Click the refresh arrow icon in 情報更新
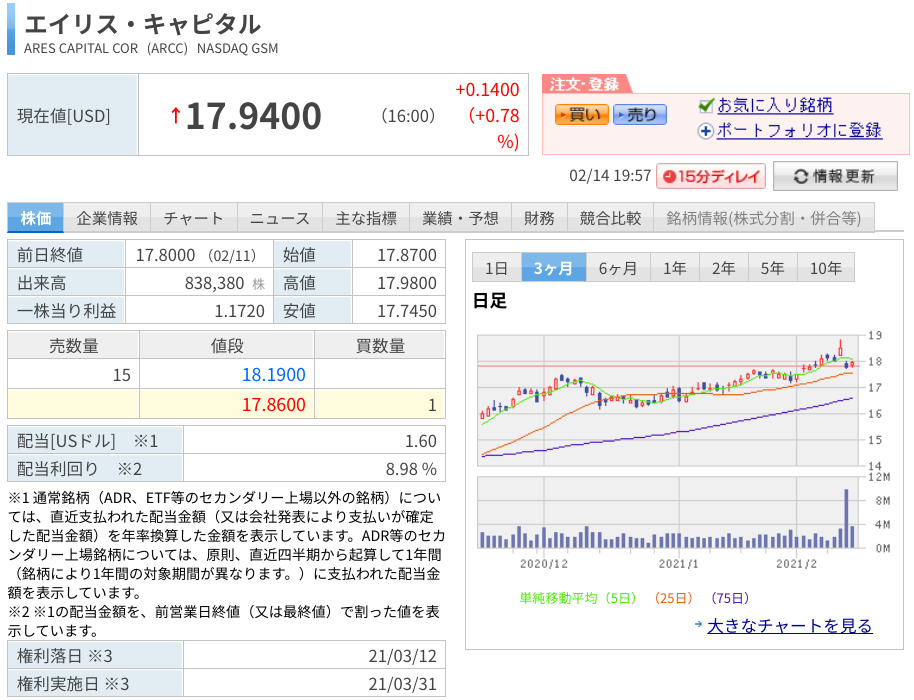914x700 pixels. 801,177
